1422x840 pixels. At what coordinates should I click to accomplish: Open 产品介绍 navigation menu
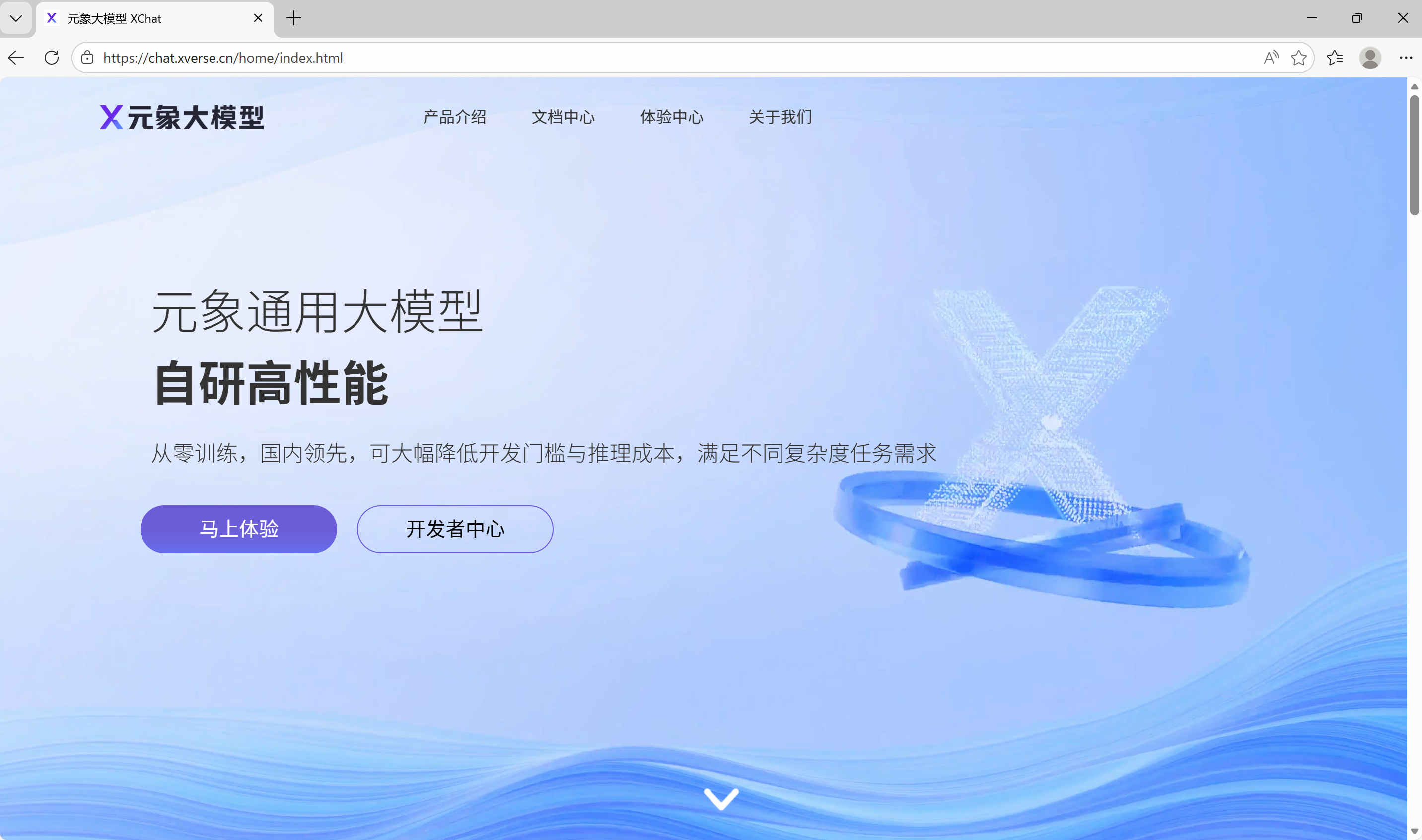point(455,117)
